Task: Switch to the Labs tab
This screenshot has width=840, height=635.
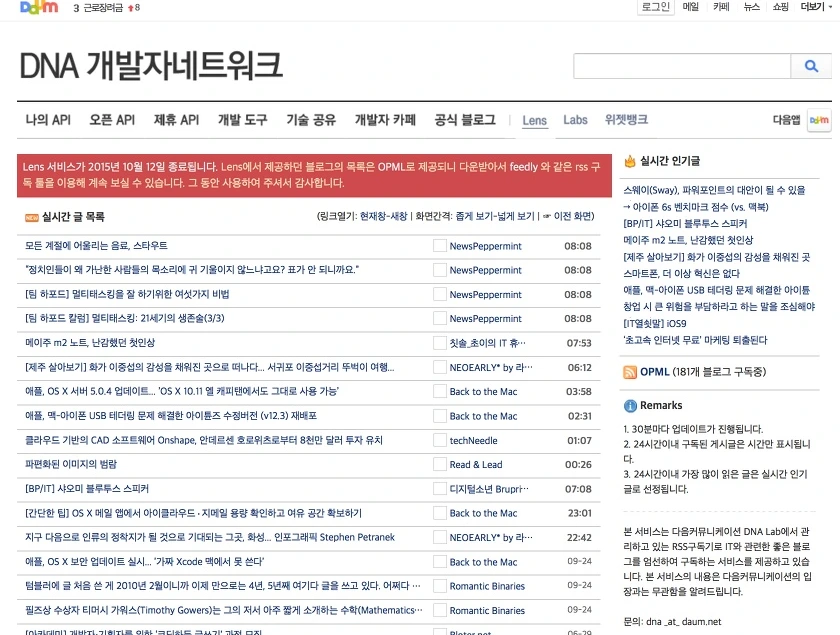Action: 575,120
